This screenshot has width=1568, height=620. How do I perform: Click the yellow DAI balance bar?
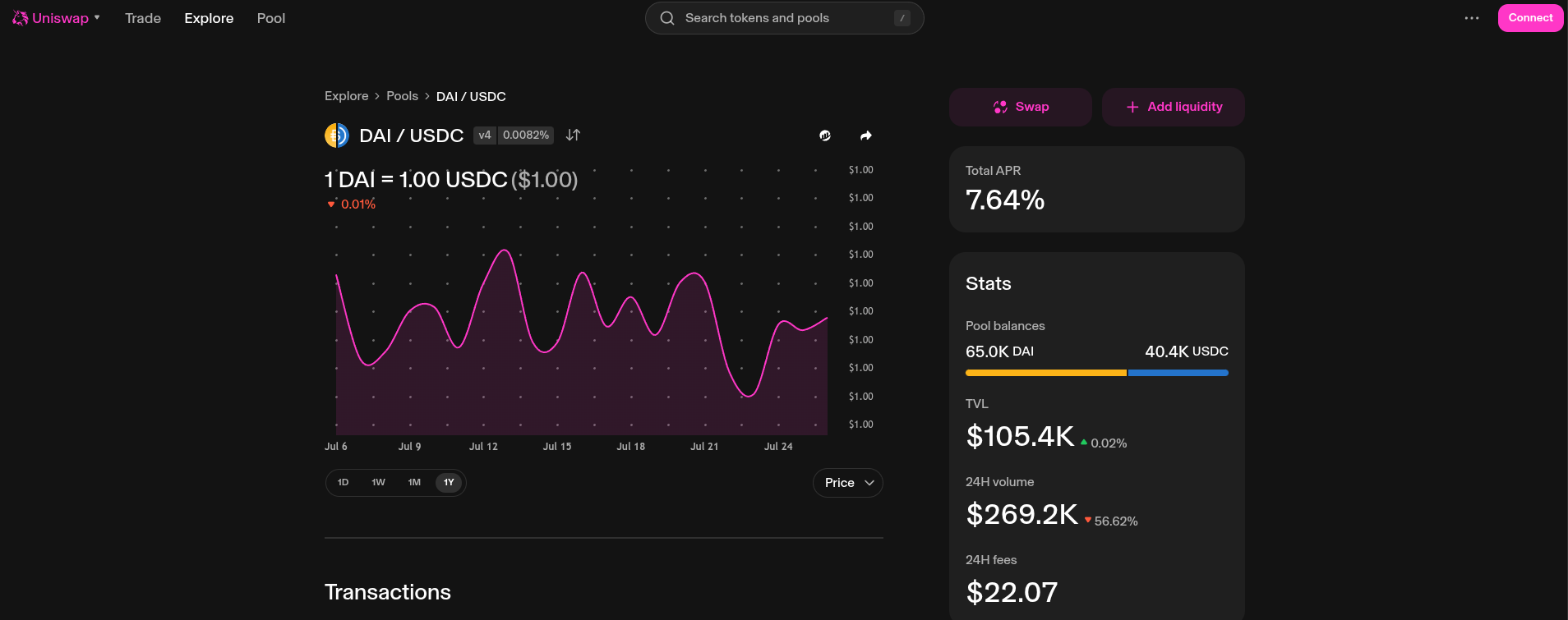pos(1046,373)
